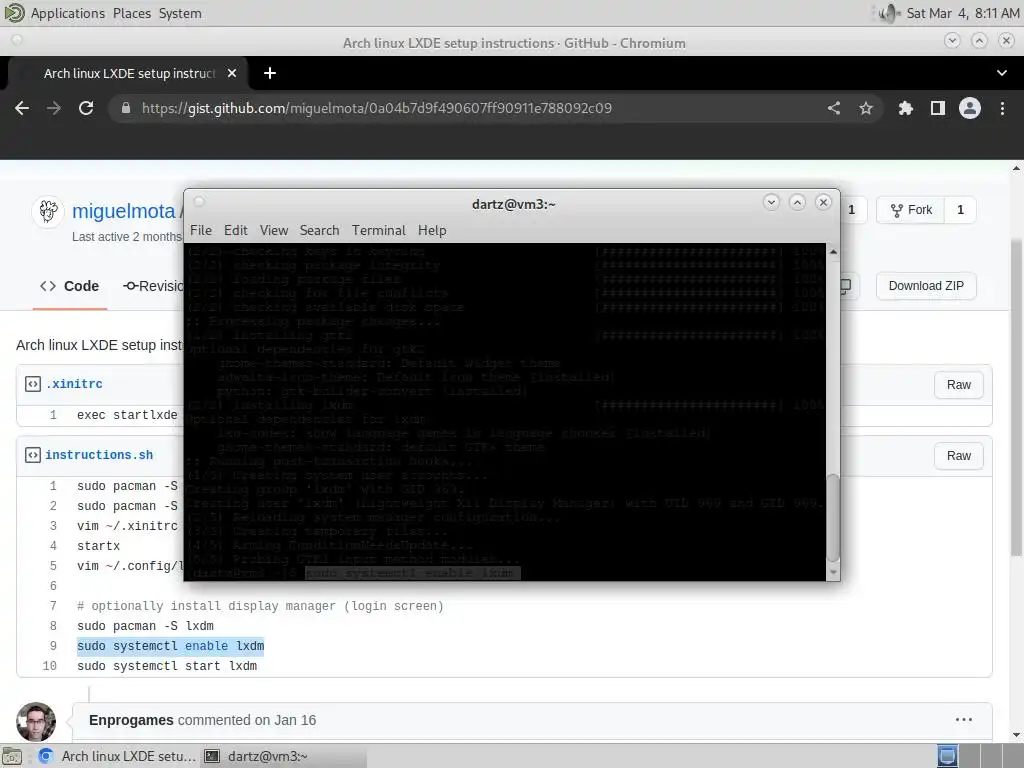Select the Arch linux LXDE setup tab
This screenshot has width=1024, height=768.
tap(129, 73)
